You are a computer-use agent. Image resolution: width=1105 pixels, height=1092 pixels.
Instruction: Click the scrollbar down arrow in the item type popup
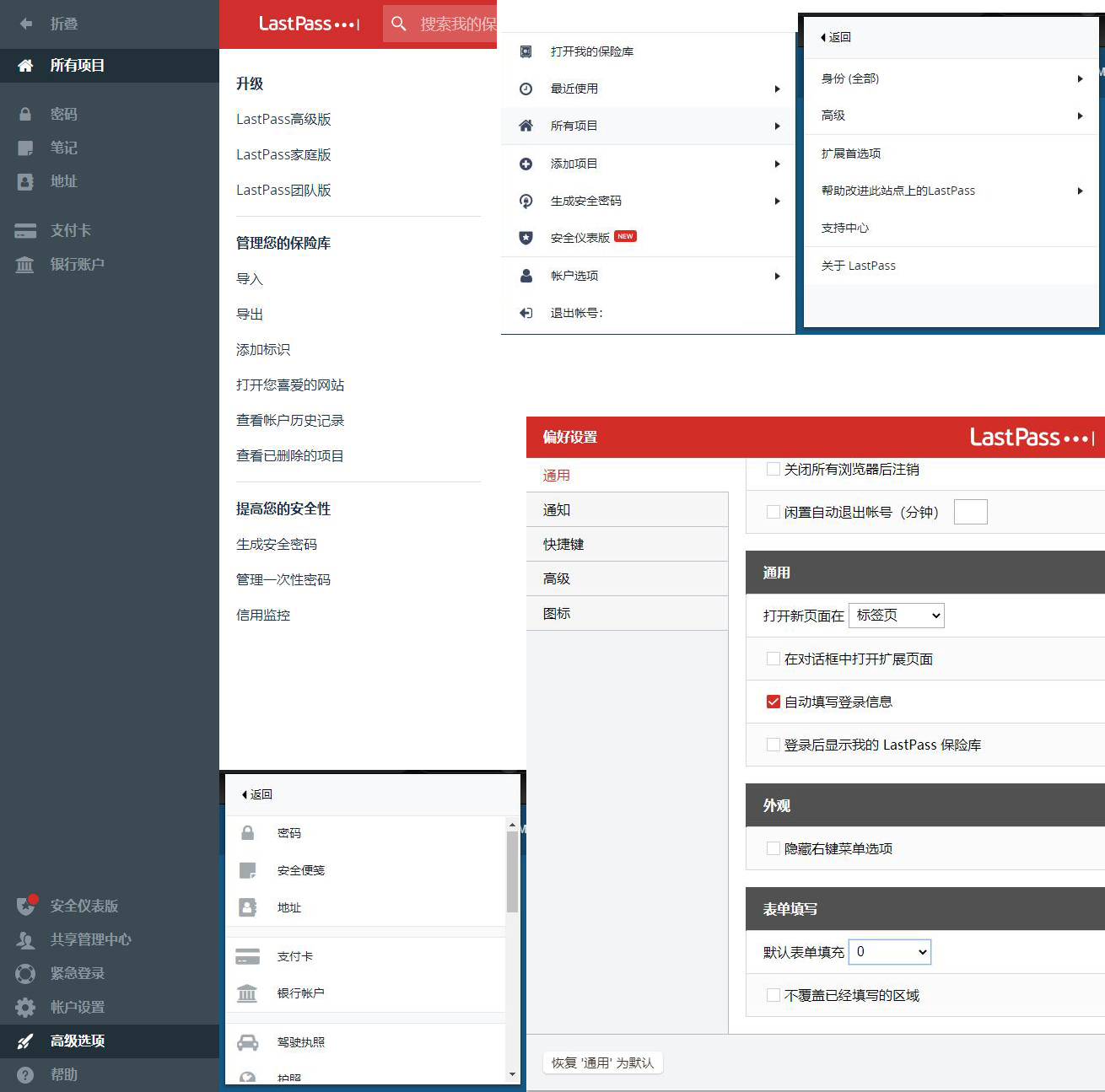point(512,1074)
